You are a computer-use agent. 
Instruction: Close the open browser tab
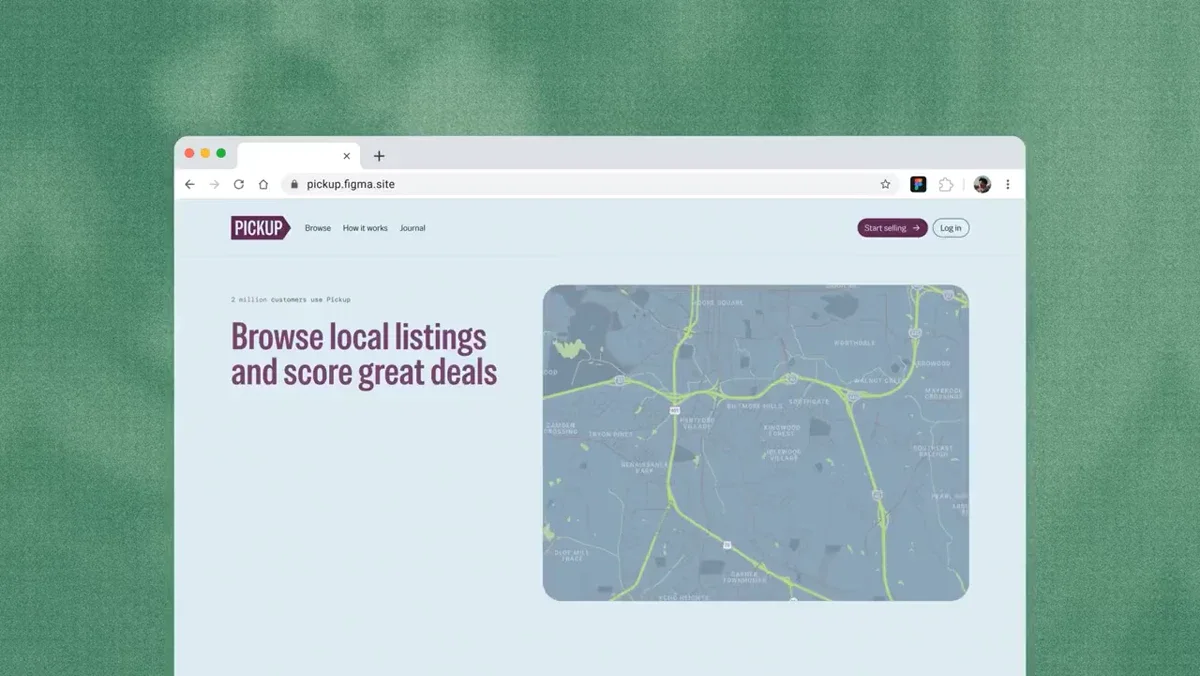click(x=347, y=156)
